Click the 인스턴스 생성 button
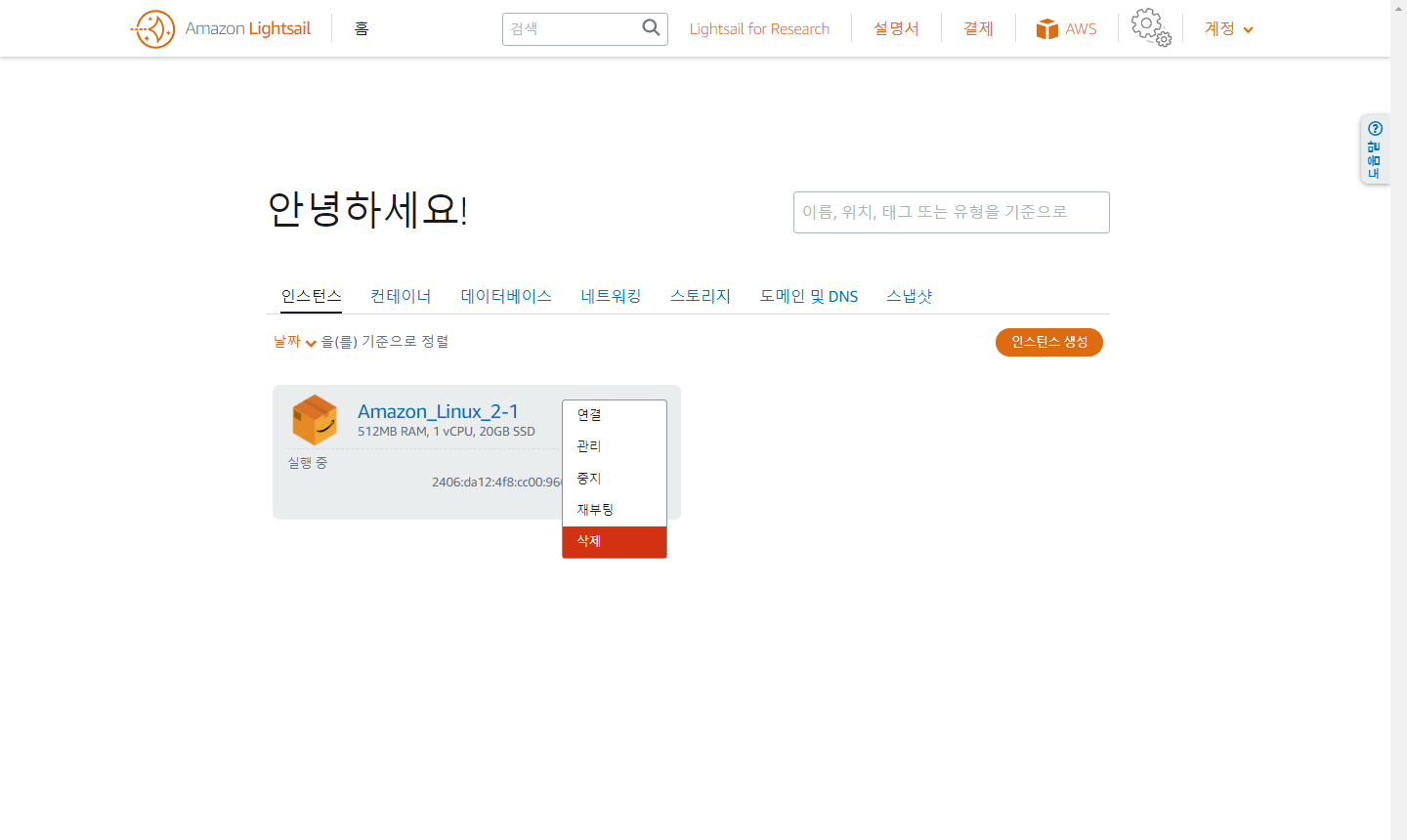1407x840 pixels. point(1049,342)
